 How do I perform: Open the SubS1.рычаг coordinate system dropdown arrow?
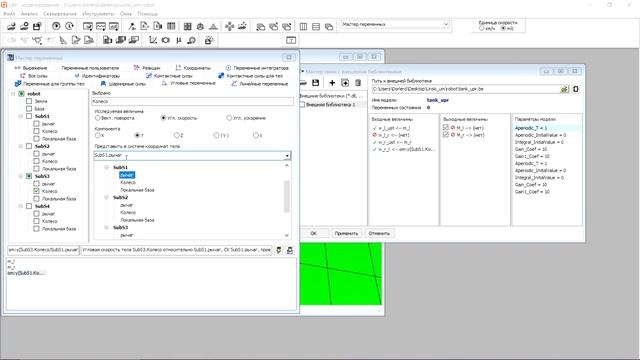point(287,156)
